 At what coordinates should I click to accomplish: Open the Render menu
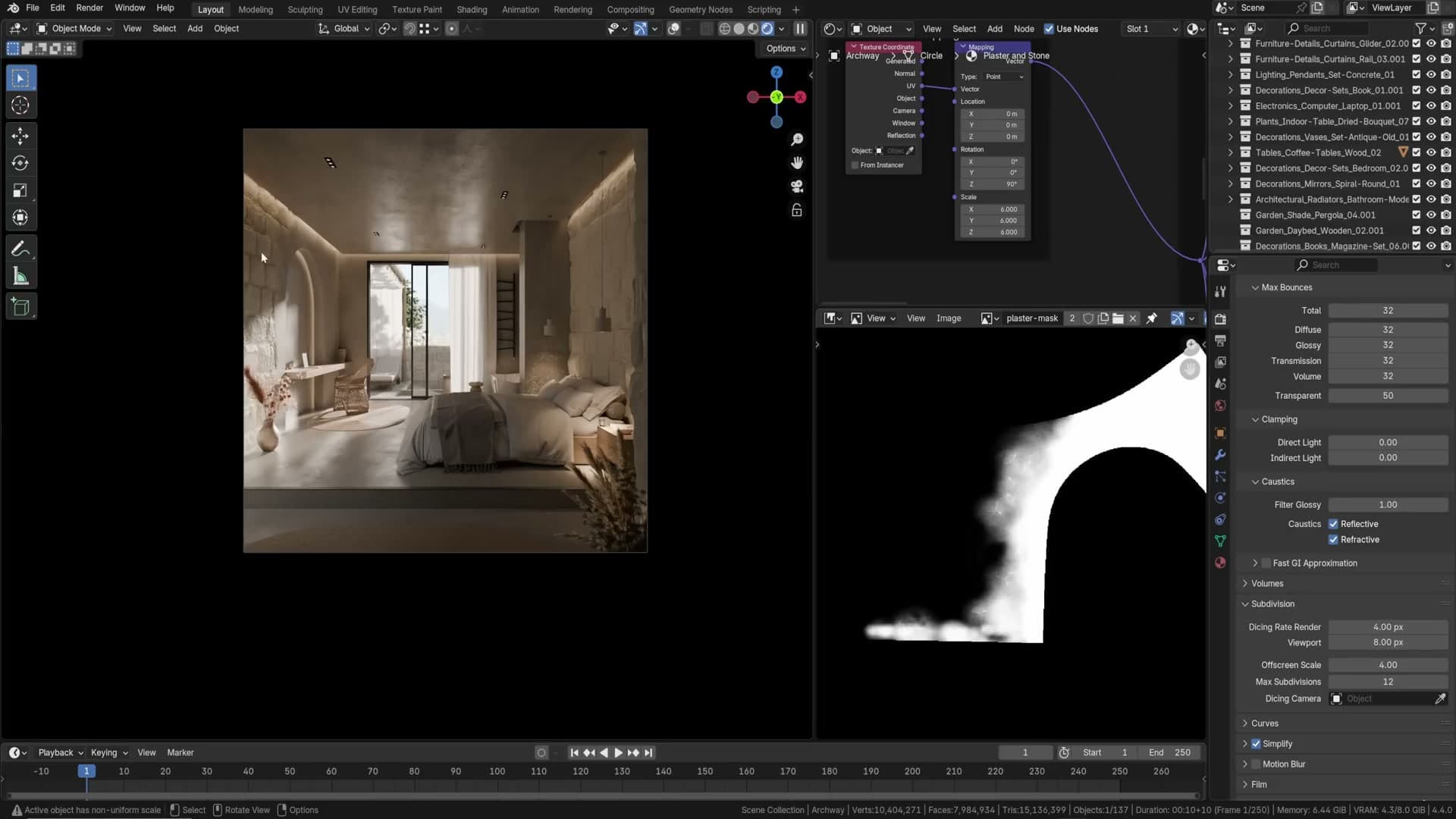click(x=89, y=8)
